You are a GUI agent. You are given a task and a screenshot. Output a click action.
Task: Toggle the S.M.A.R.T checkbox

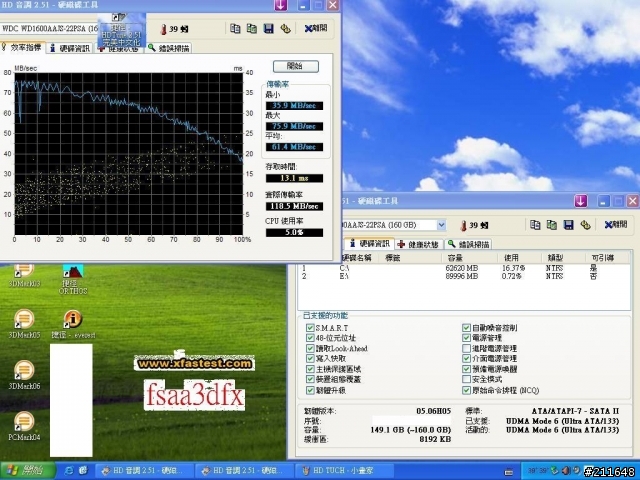[x=310, y=328]
